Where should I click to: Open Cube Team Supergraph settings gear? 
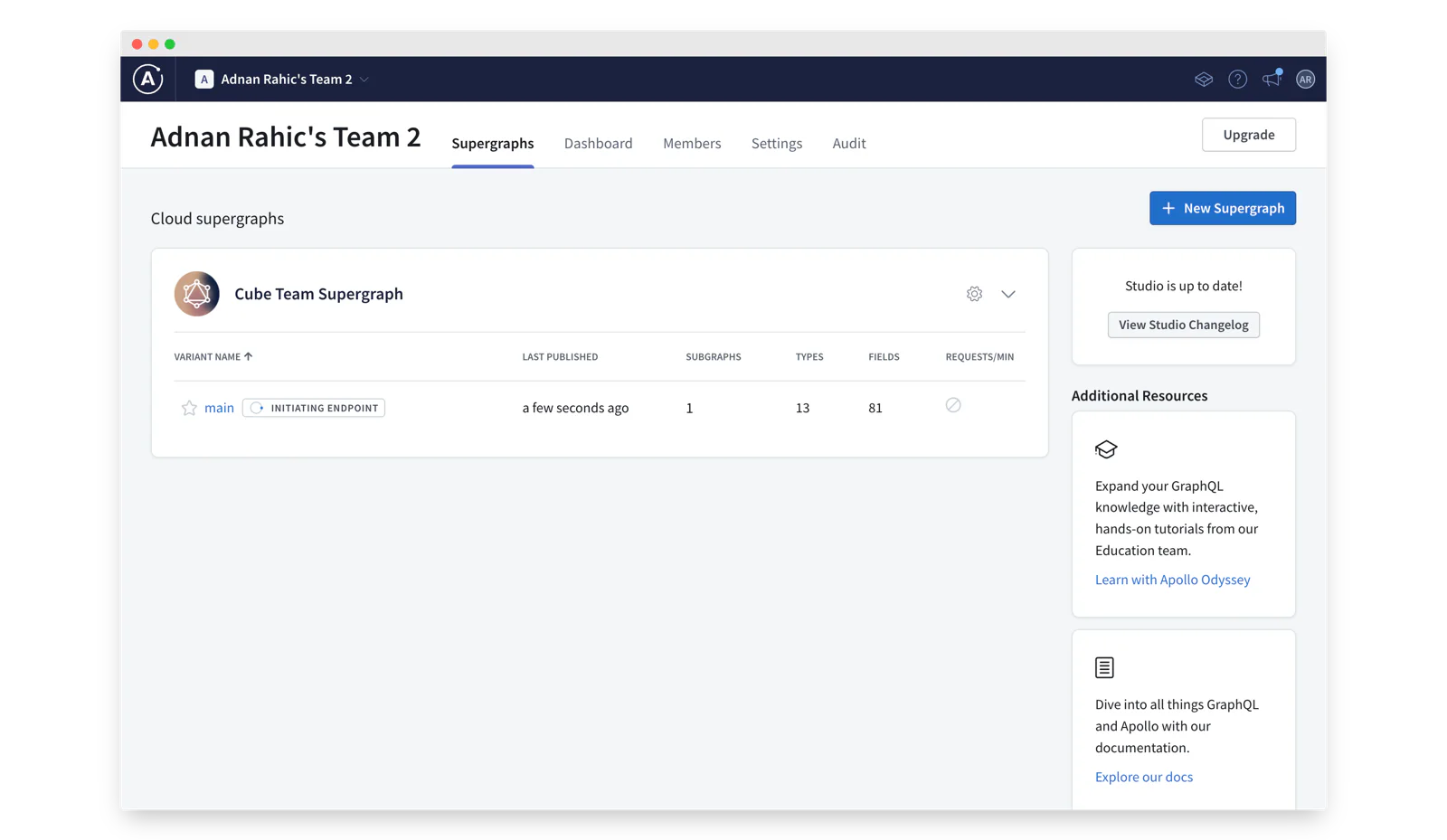pyautogui.click(x=974, y=294)
